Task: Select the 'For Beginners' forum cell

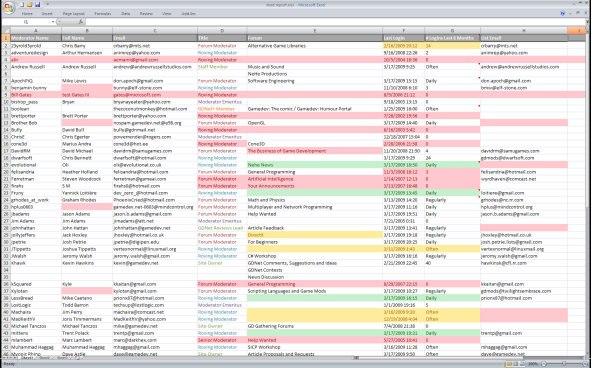Action: coord(315,242)
